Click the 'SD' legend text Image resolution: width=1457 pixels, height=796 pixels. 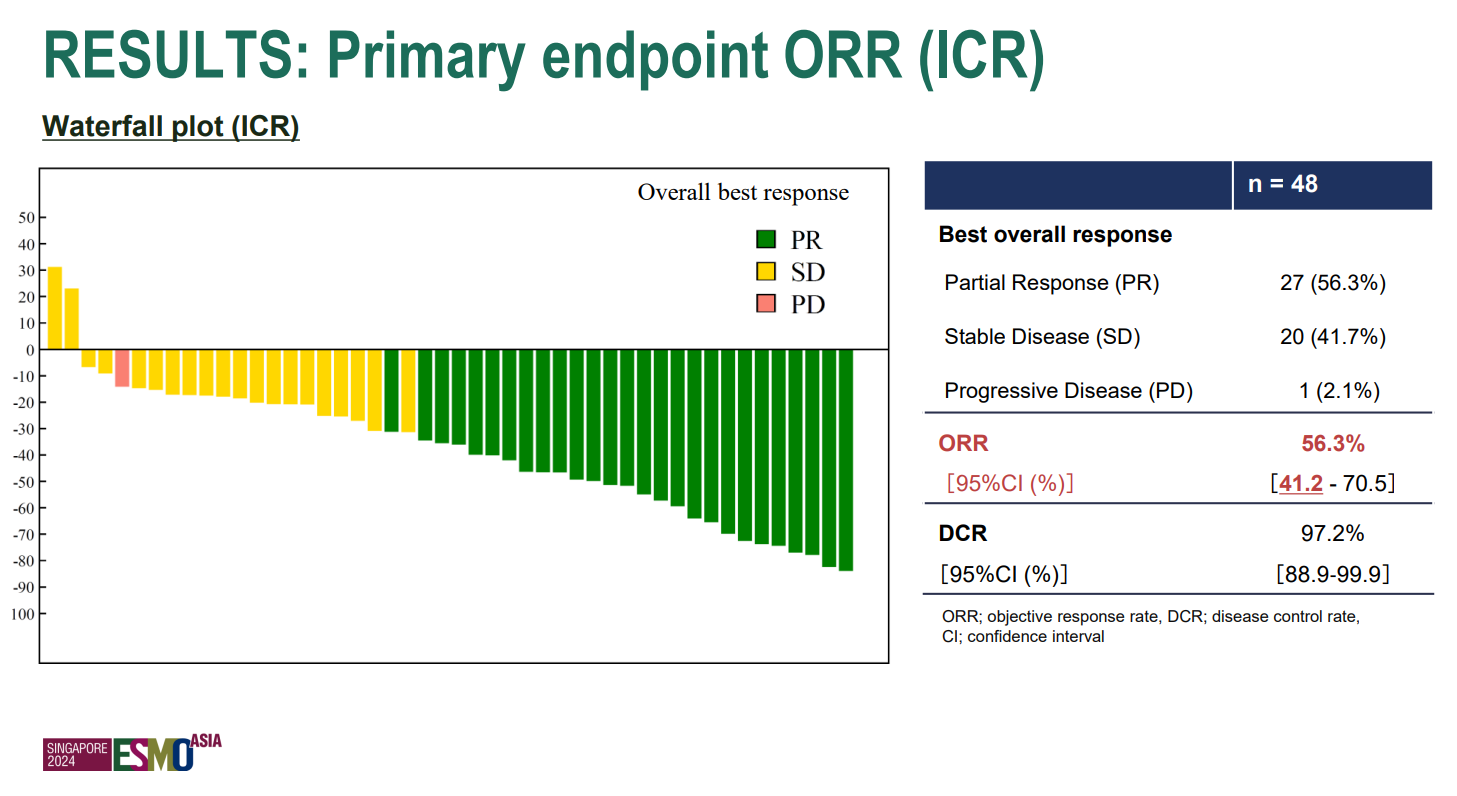pos(808,272)
